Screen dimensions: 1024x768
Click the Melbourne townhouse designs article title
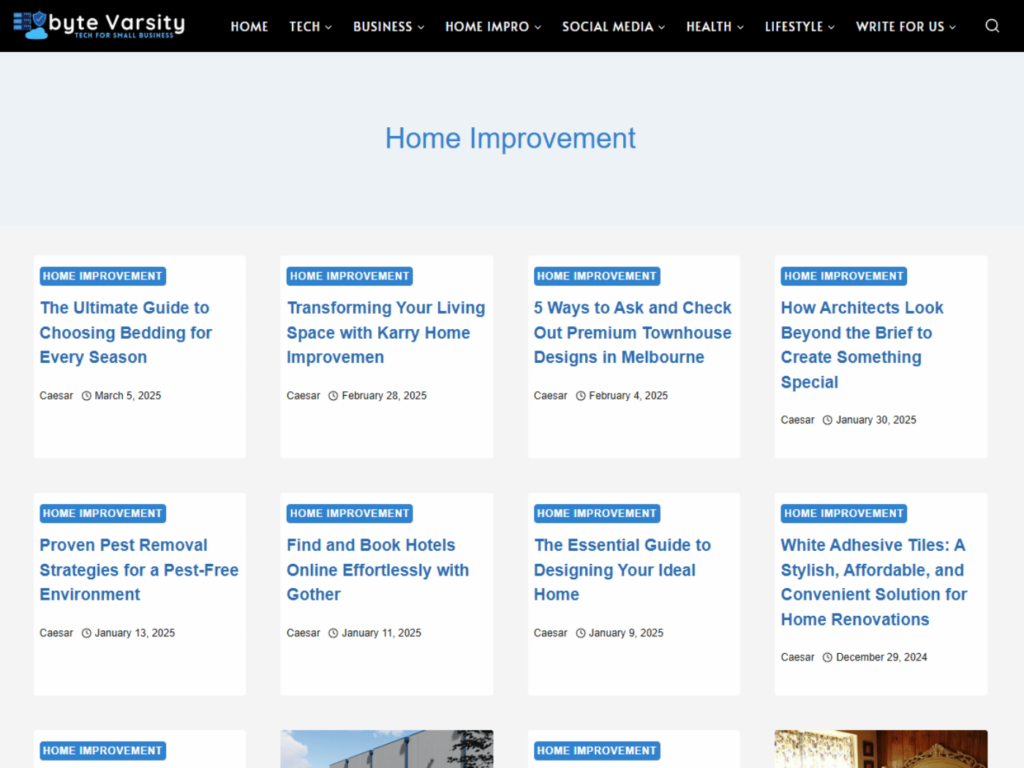[x=632, y=332]
